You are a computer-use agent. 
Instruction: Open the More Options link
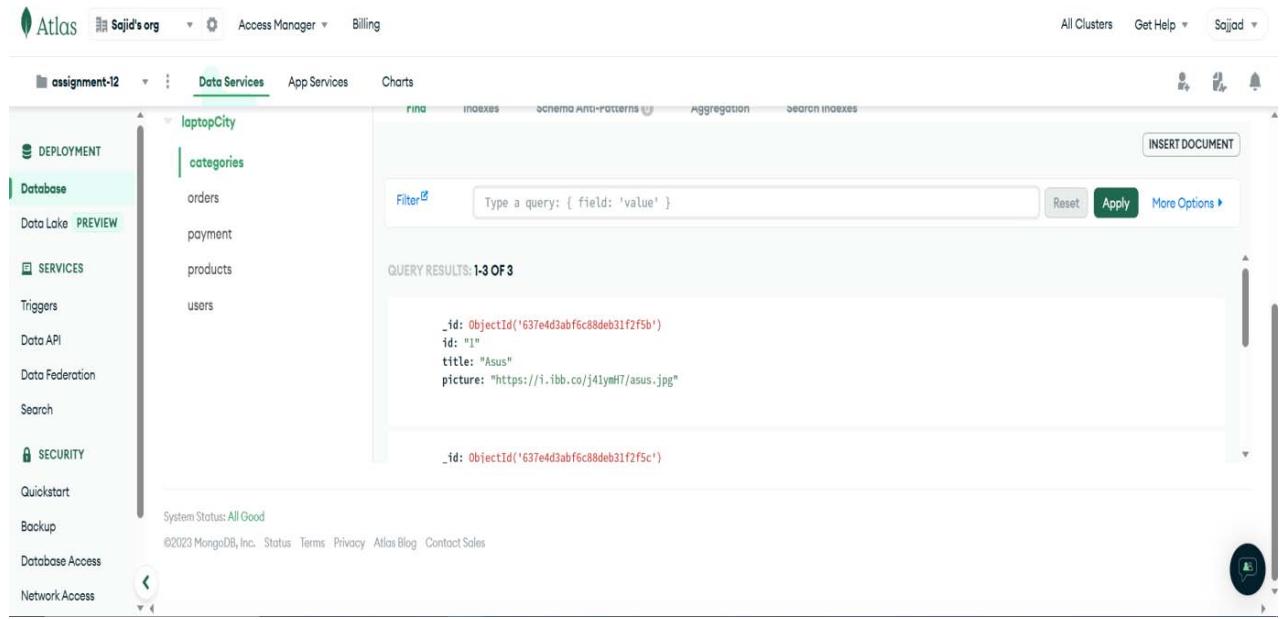tap(1187, 203)
